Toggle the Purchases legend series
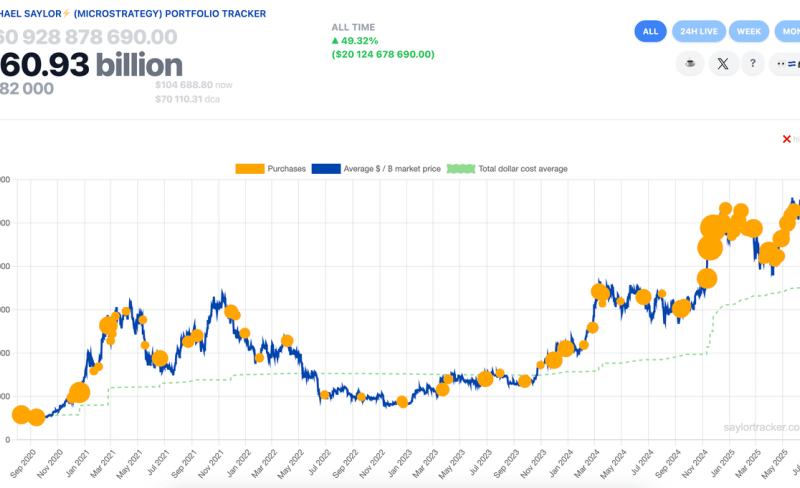 [270, 168]
